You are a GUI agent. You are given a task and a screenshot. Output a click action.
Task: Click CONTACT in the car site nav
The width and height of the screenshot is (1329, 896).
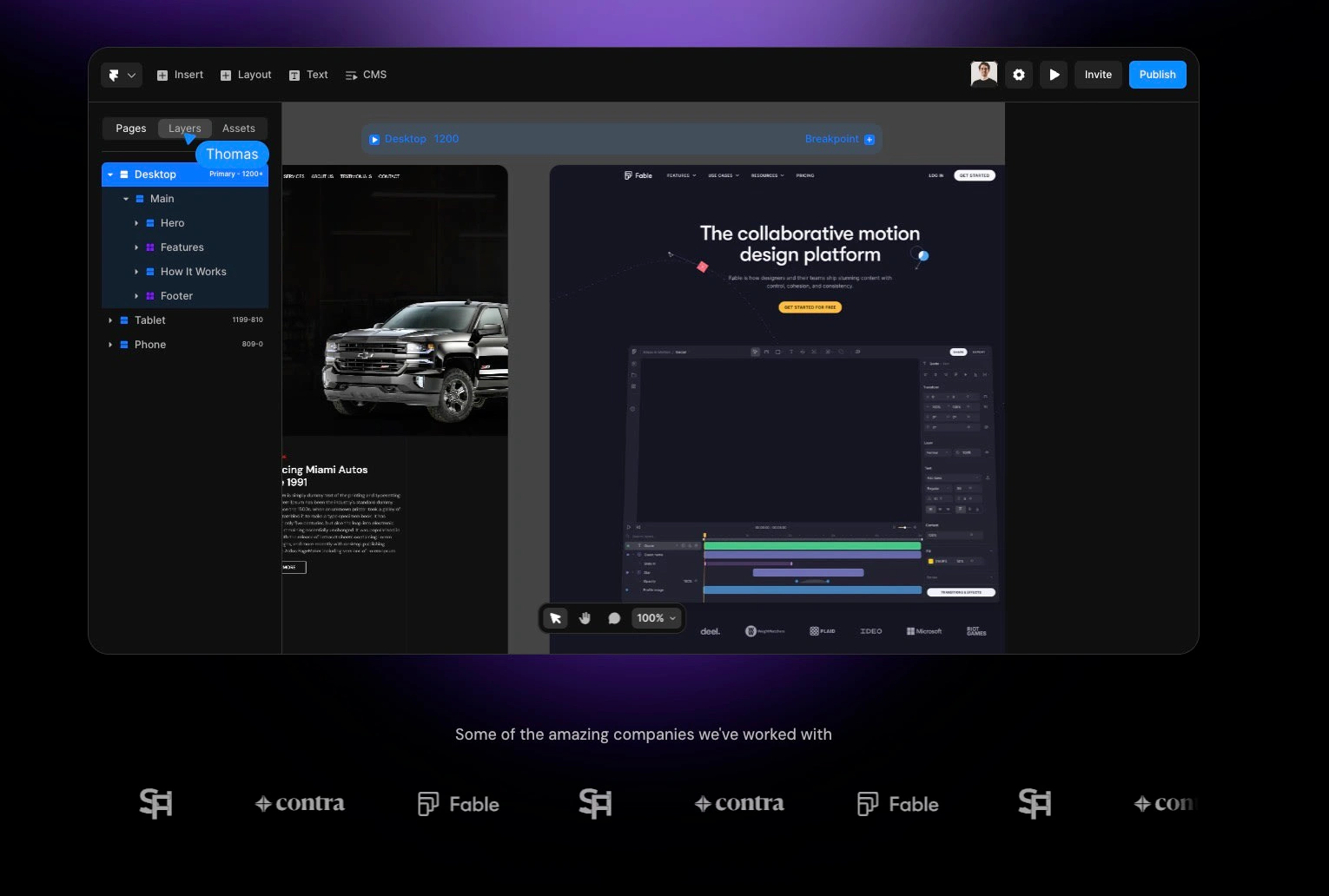[389, 176]
